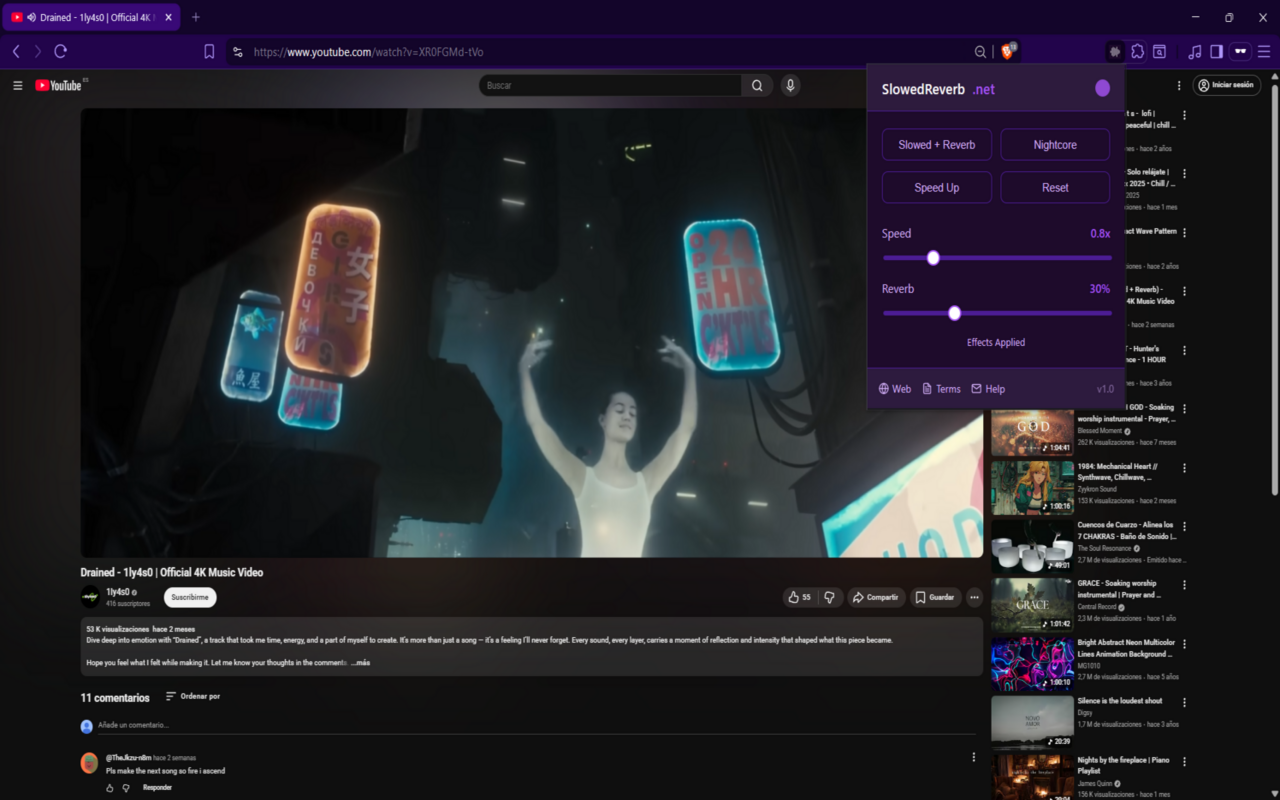
Task: Open options for Silence is the loudest shout
Action: pyautogui.click(x=1185, y=703)
